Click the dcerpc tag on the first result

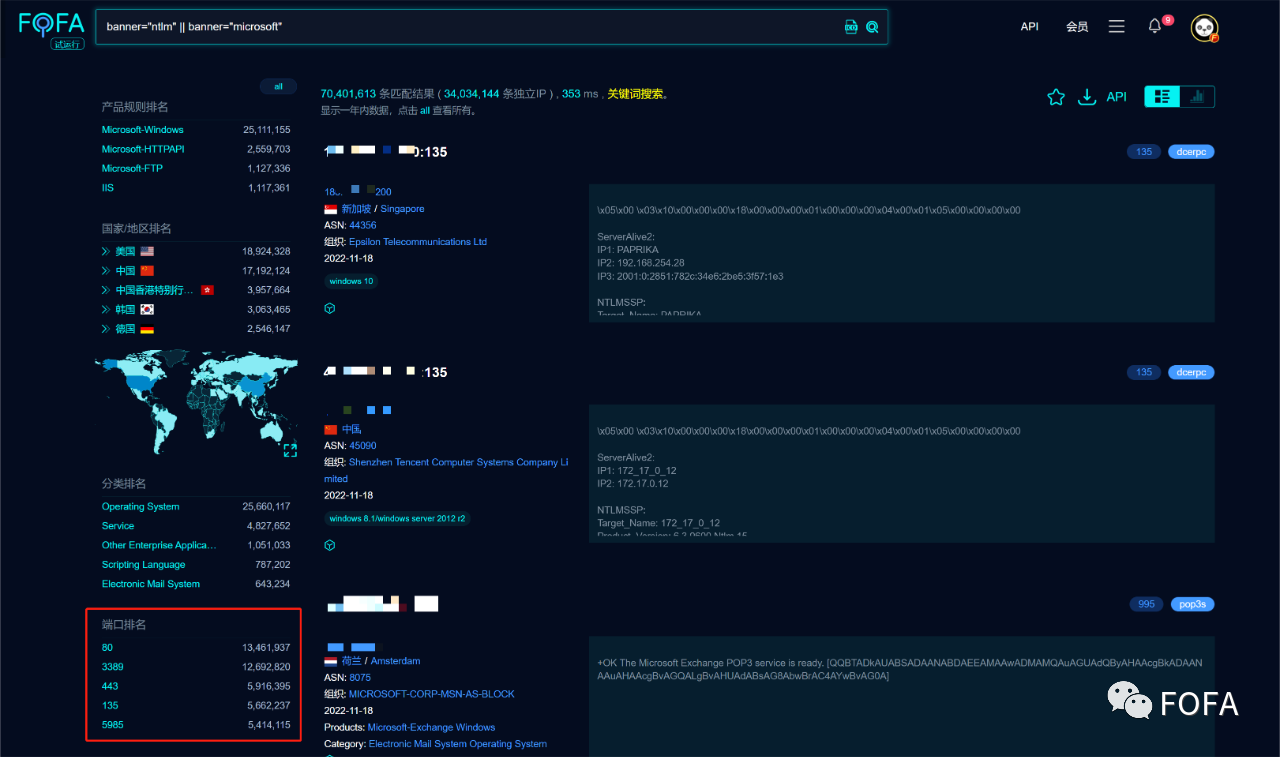coord(1192,152)
